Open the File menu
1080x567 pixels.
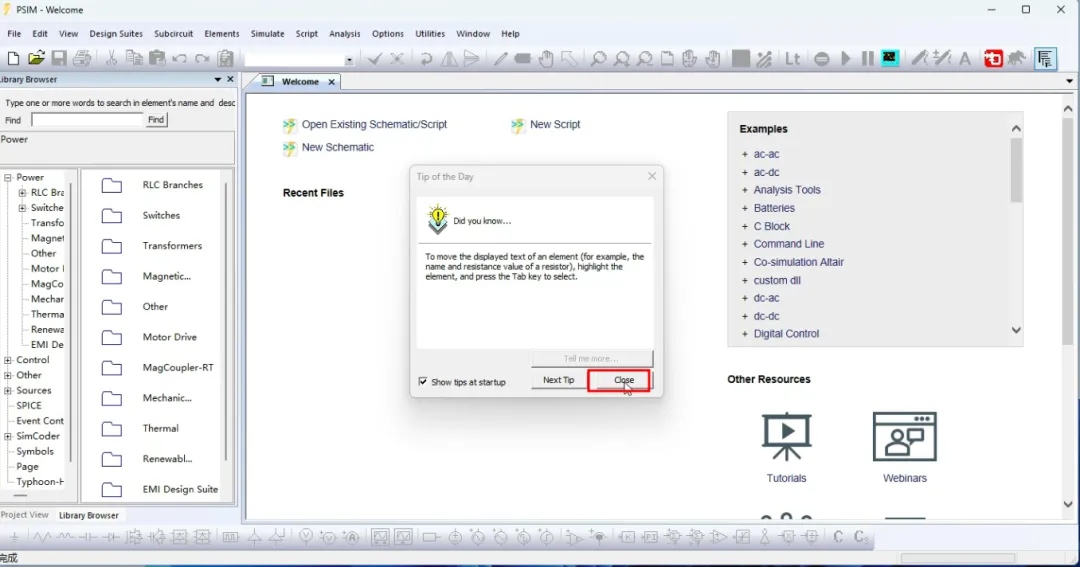(x=14, y=34)
